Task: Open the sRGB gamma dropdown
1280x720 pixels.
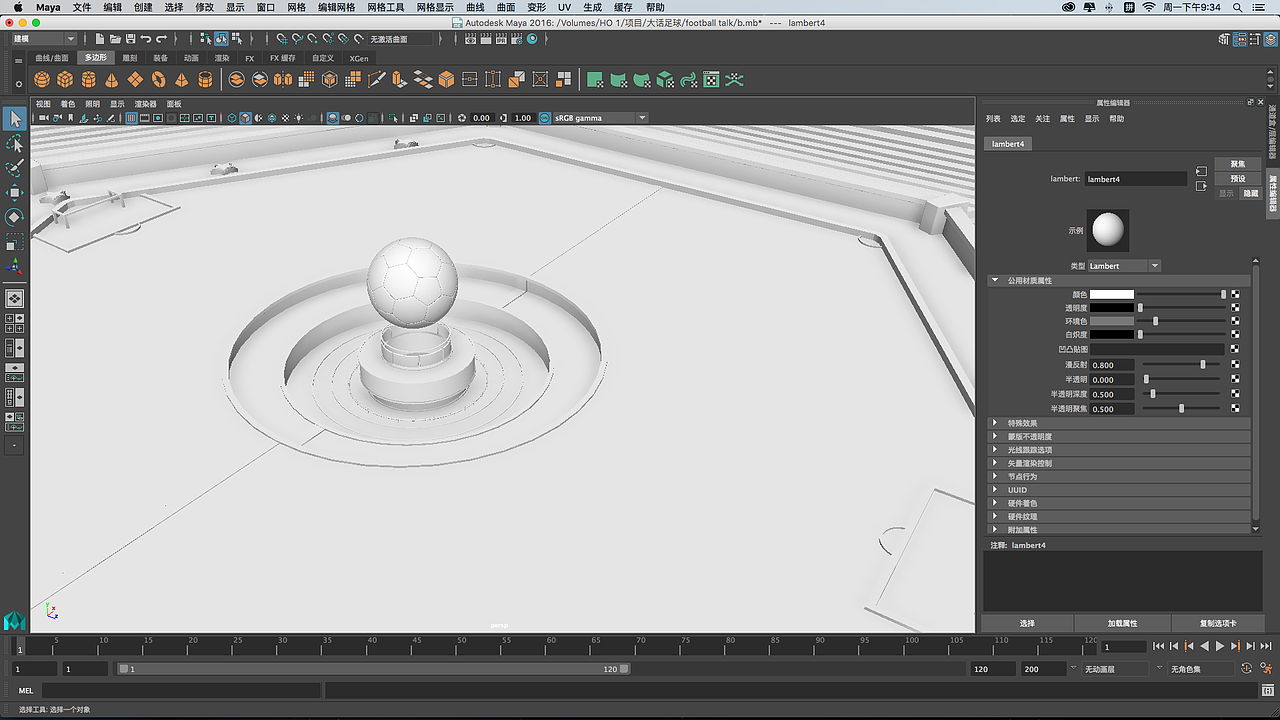Action: pyautogui.click(x=601, y=118)
